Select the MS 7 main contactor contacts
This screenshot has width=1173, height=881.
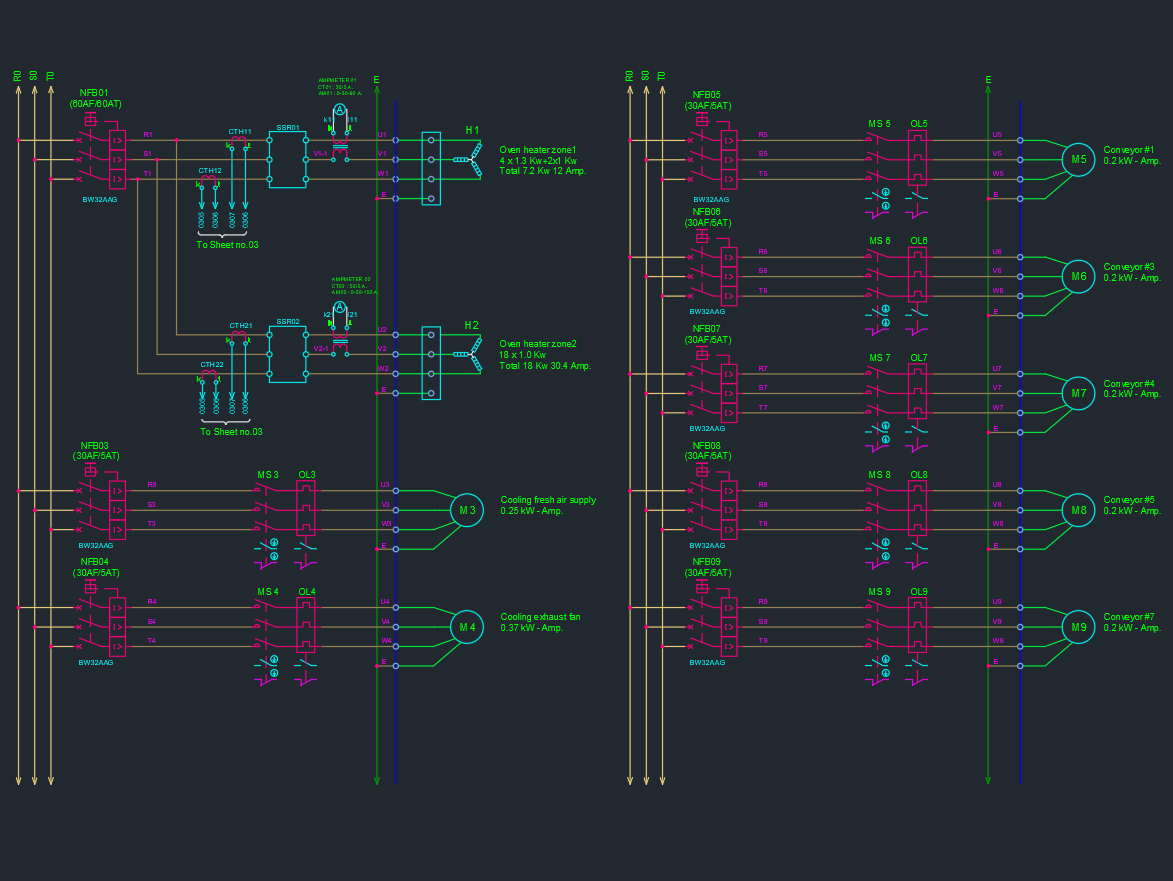[878, 391]
